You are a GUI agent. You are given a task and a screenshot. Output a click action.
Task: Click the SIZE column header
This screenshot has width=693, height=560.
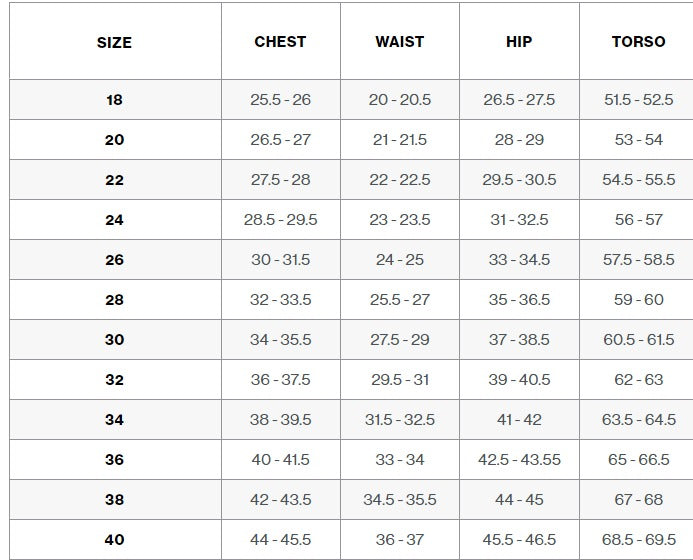pyautogui.click(x=114, y=43)
